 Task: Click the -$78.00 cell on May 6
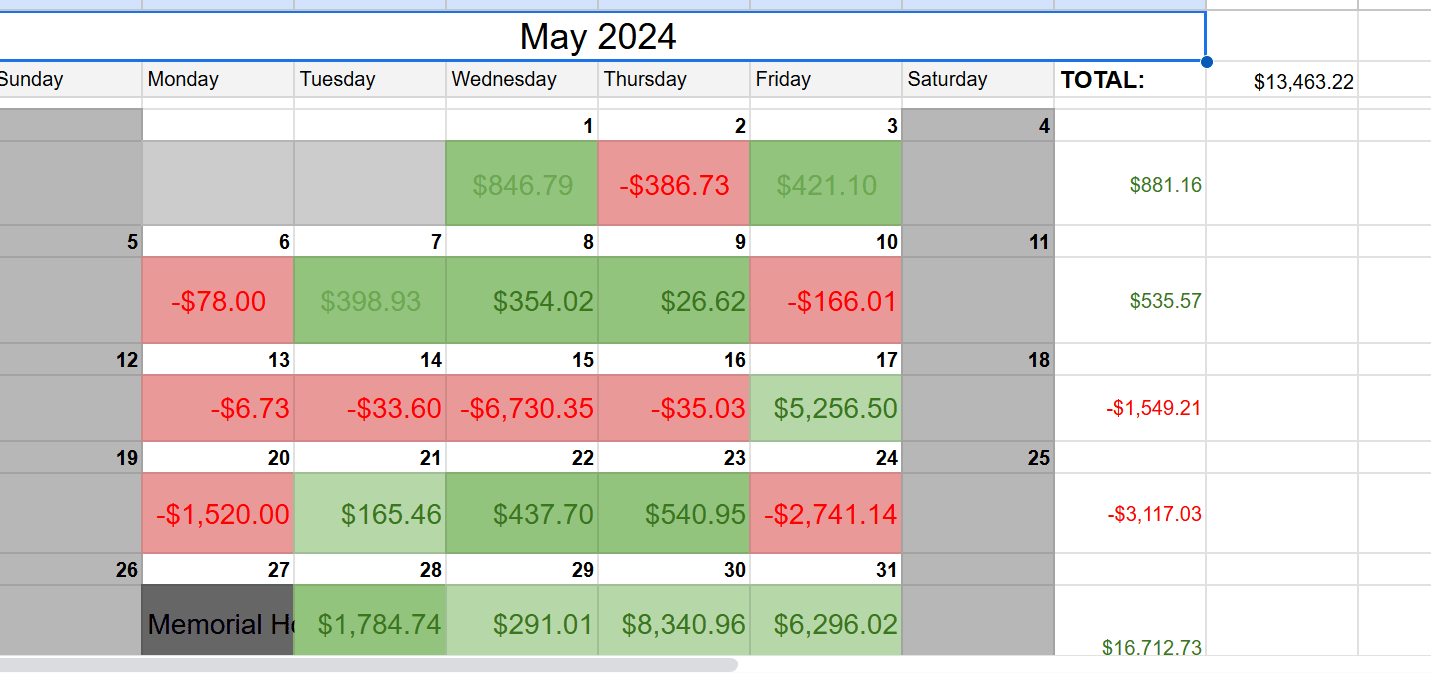pos(218,301)
